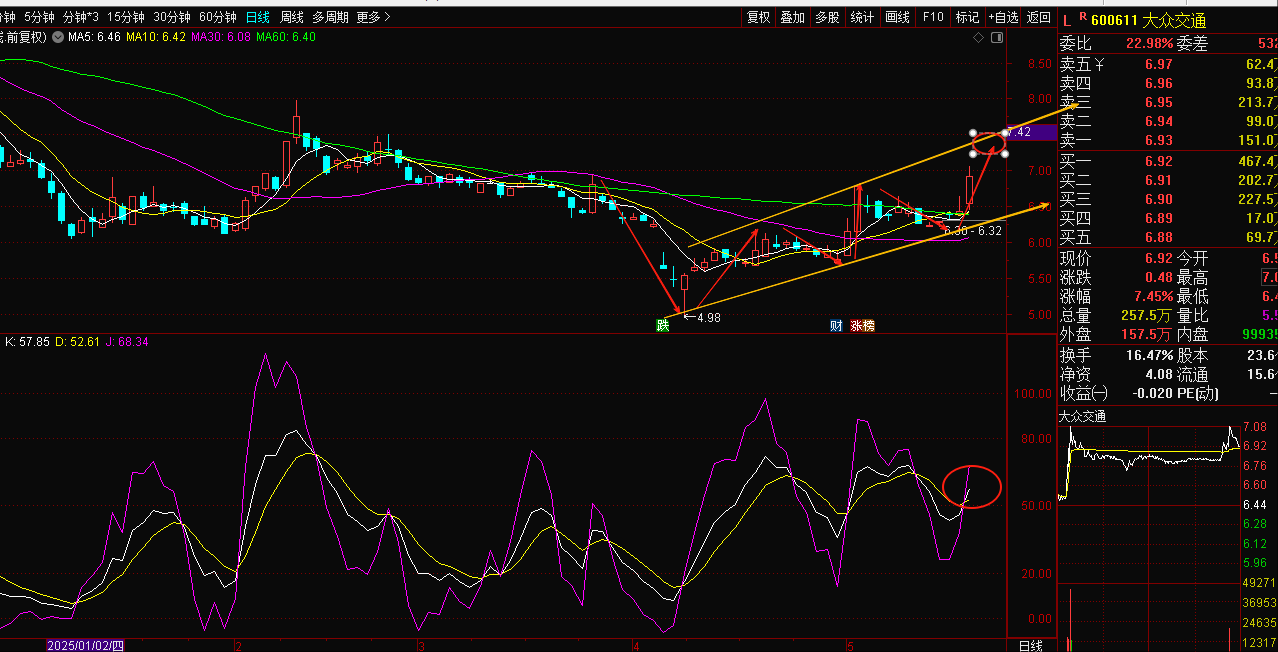Click the MA5: 6.46 indicator label

tap(94, 37)
